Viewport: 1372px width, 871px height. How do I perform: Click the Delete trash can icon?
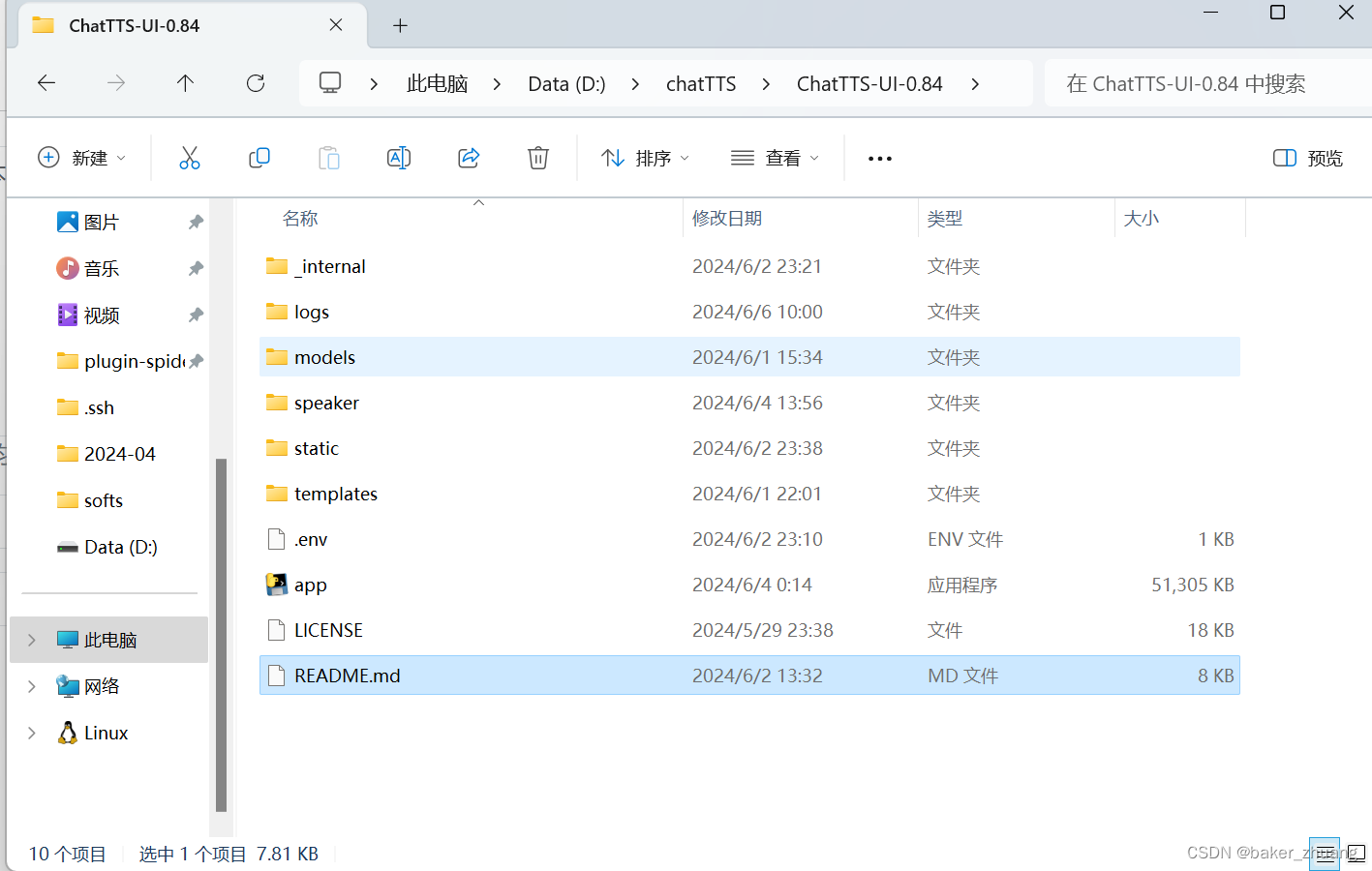tap(538, 158)
